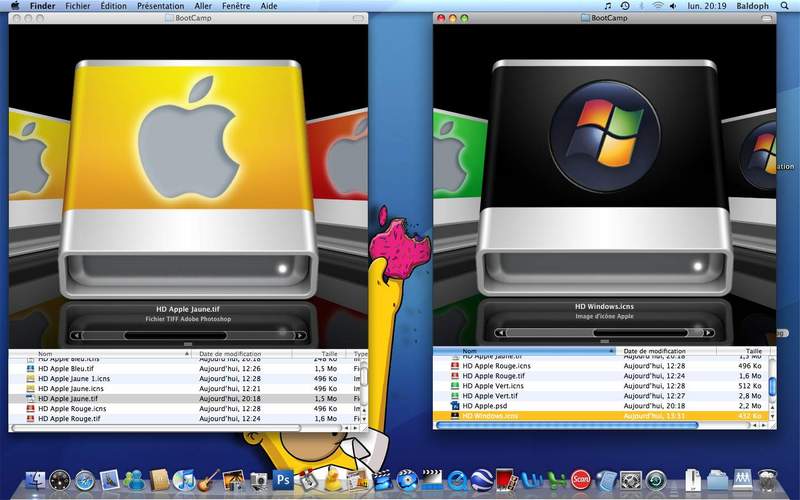Launch Google Earth globe in Dock
Viewport: 800px width, 500px height.
(x=482, y=481)
